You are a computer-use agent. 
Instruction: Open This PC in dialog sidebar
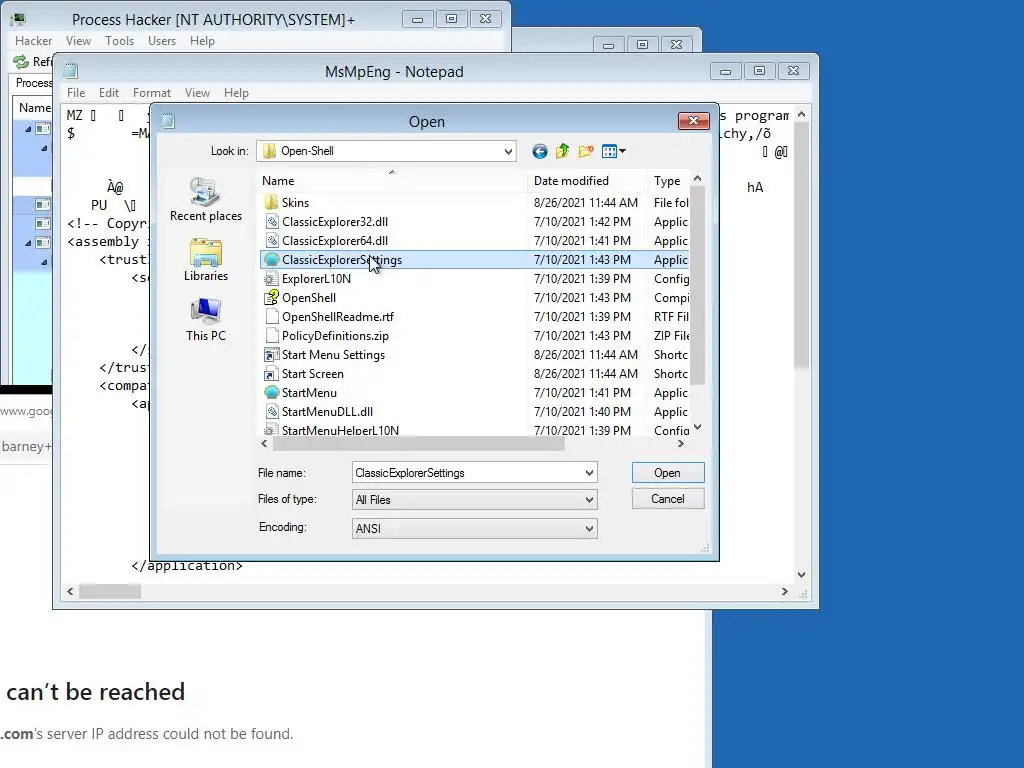(206, 319)
